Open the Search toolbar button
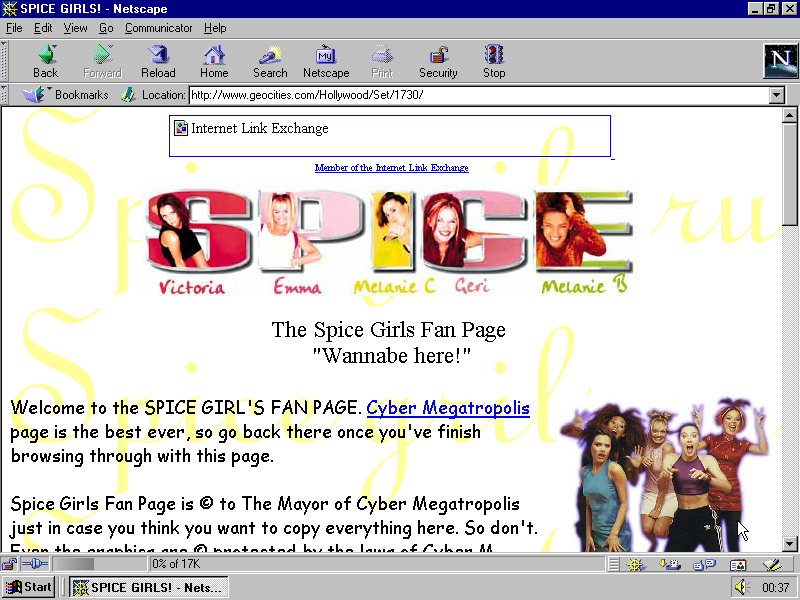Image resolution: width=800 pixels, height=600 pixels. (x=270, y=61)
